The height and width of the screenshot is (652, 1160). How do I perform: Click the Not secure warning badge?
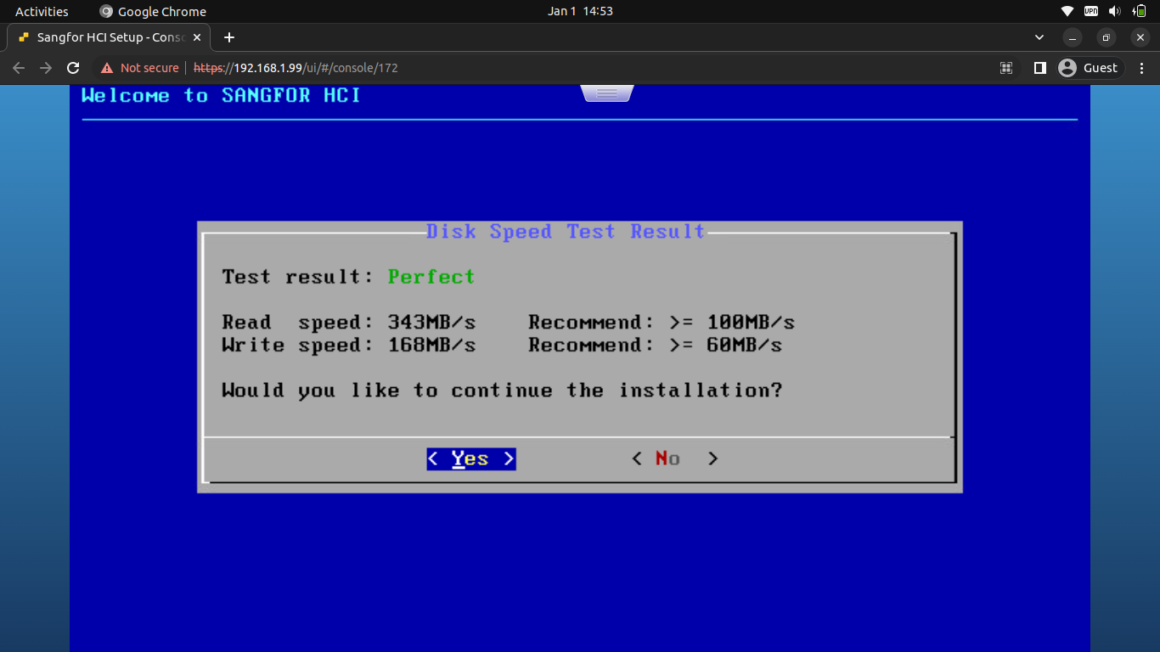click(x=142, y=68)
